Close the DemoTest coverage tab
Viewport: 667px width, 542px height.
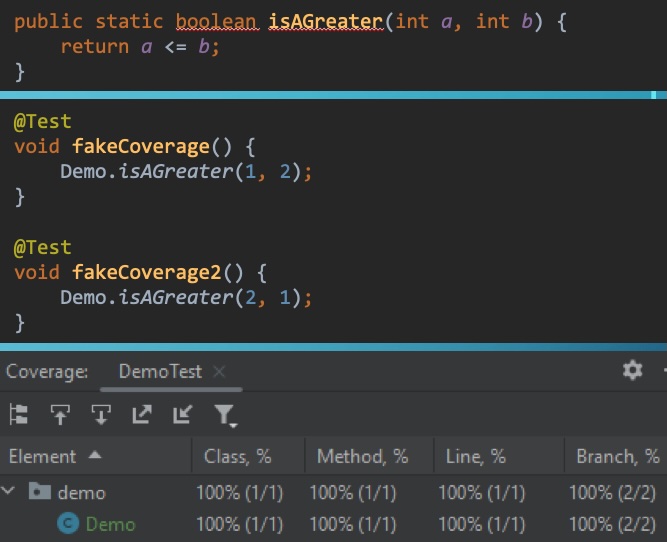click(x=219, y=371)
